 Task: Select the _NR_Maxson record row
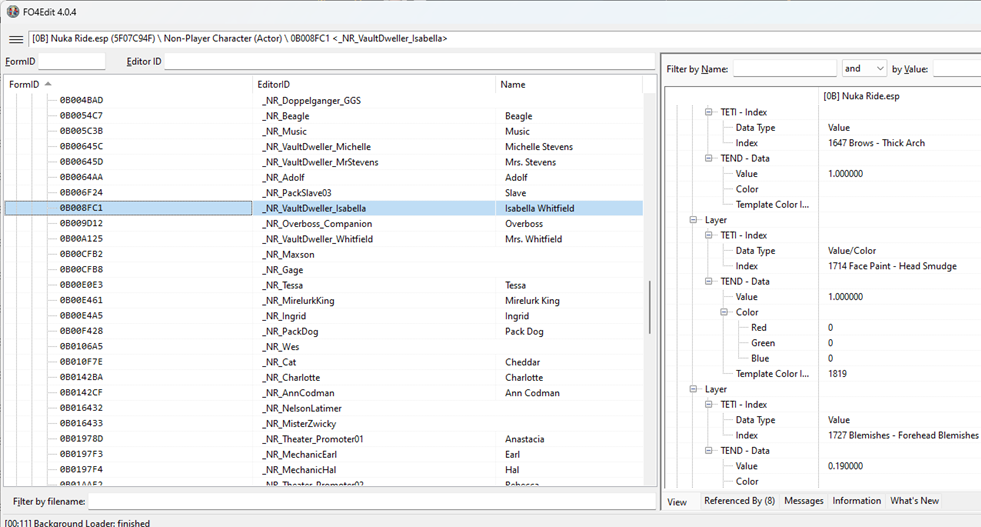point(323,254)
